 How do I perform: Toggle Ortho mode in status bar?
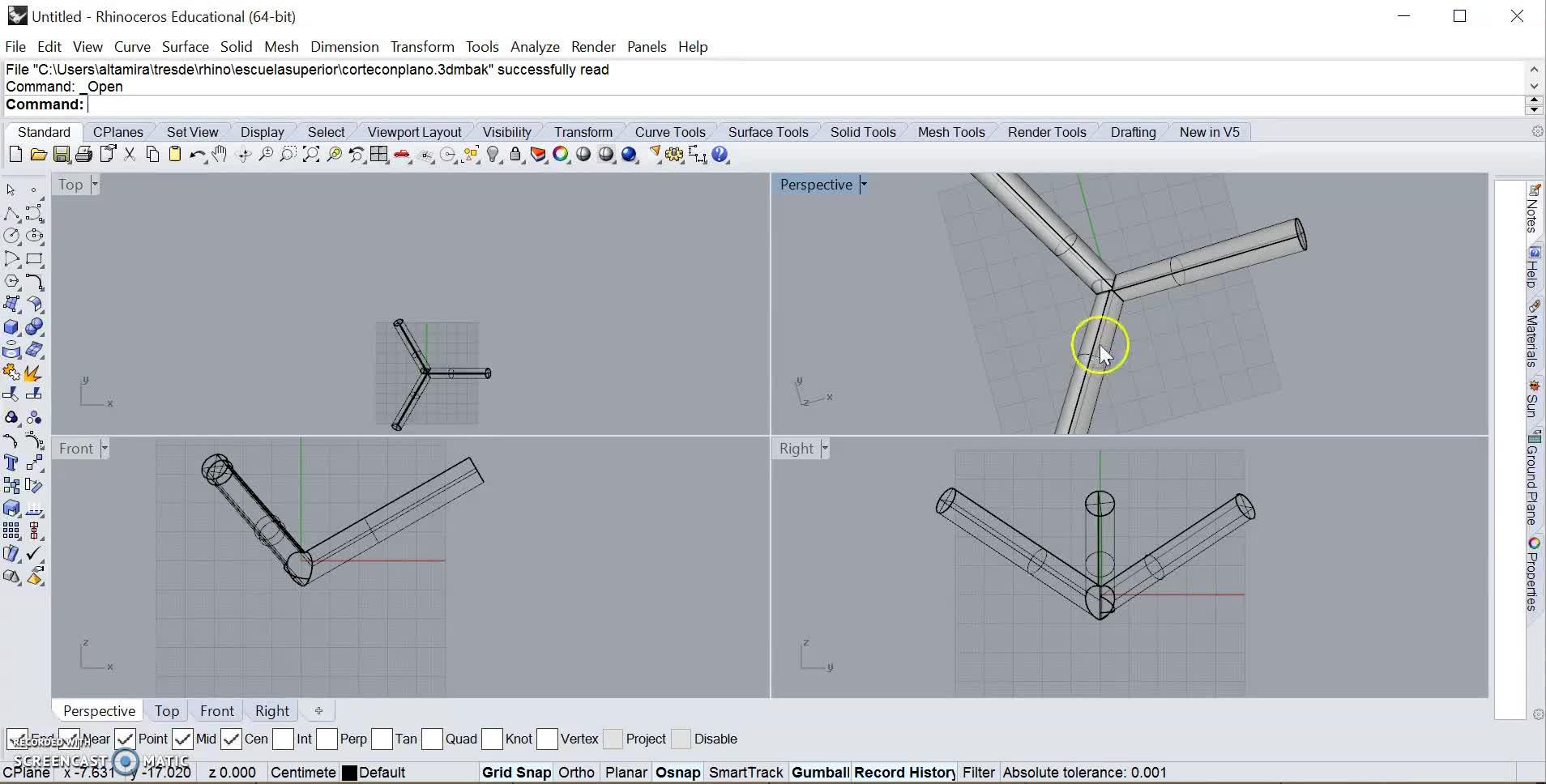[x=576, y=773]
